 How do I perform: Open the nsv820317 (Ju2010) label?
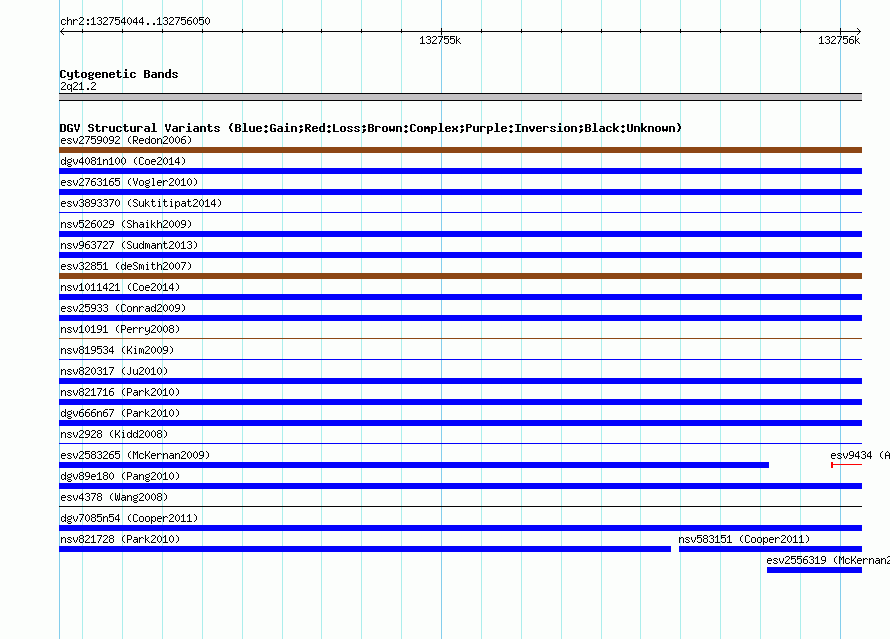114,371
